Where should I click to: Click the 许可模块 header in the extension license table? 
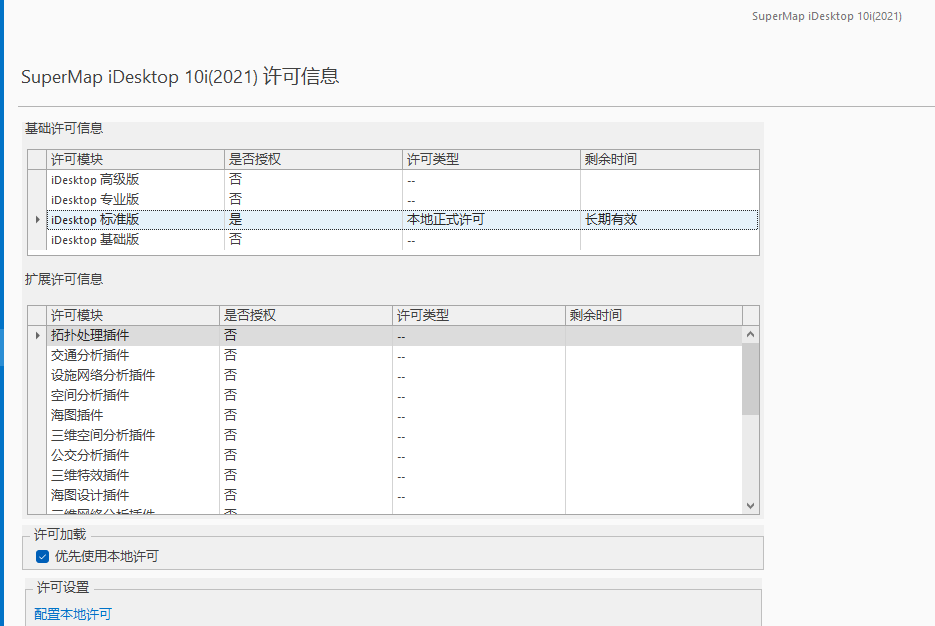(x=133, y=315)
